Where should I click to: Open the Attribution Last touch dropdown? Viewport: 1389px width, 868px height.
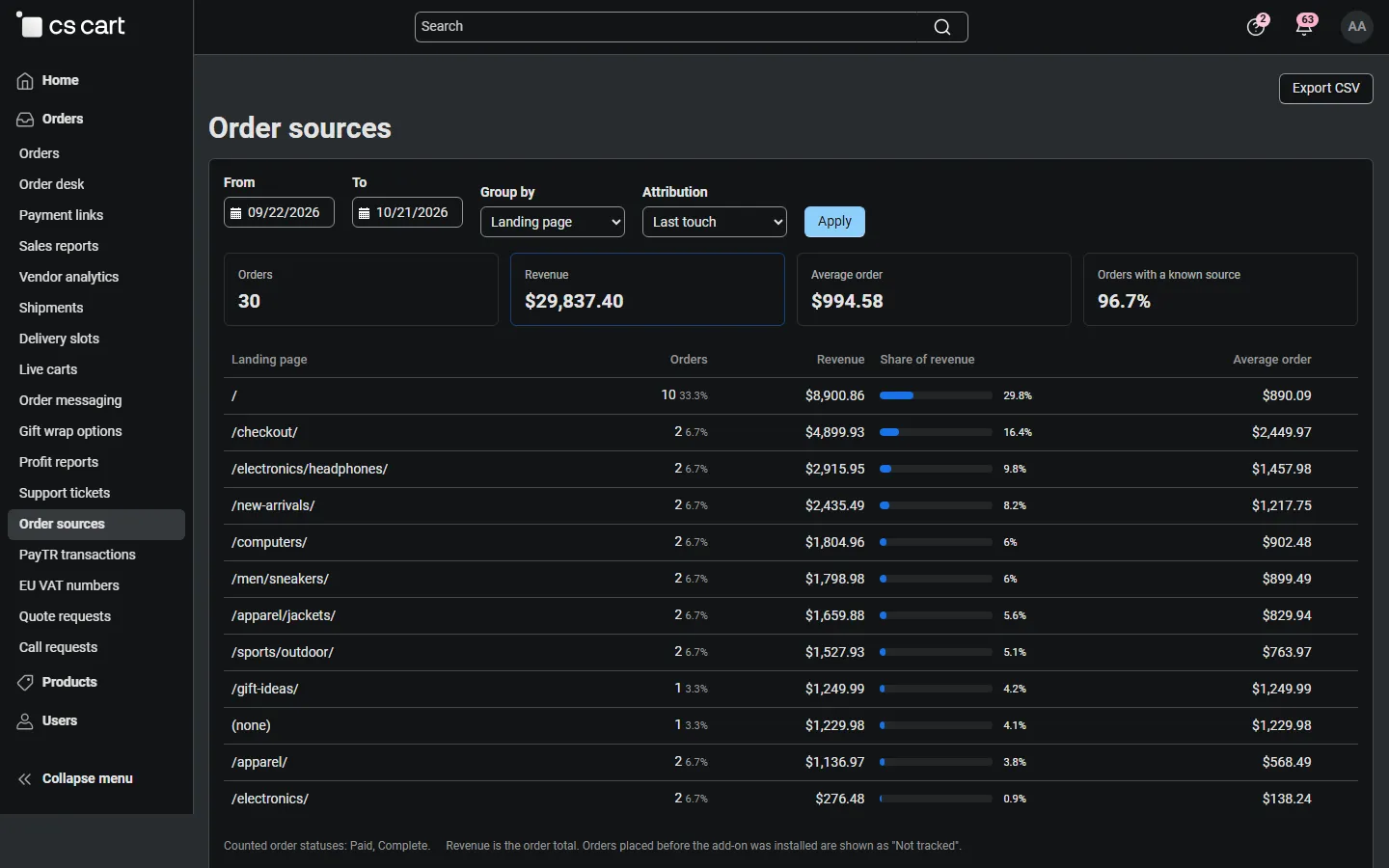(715, 222)
